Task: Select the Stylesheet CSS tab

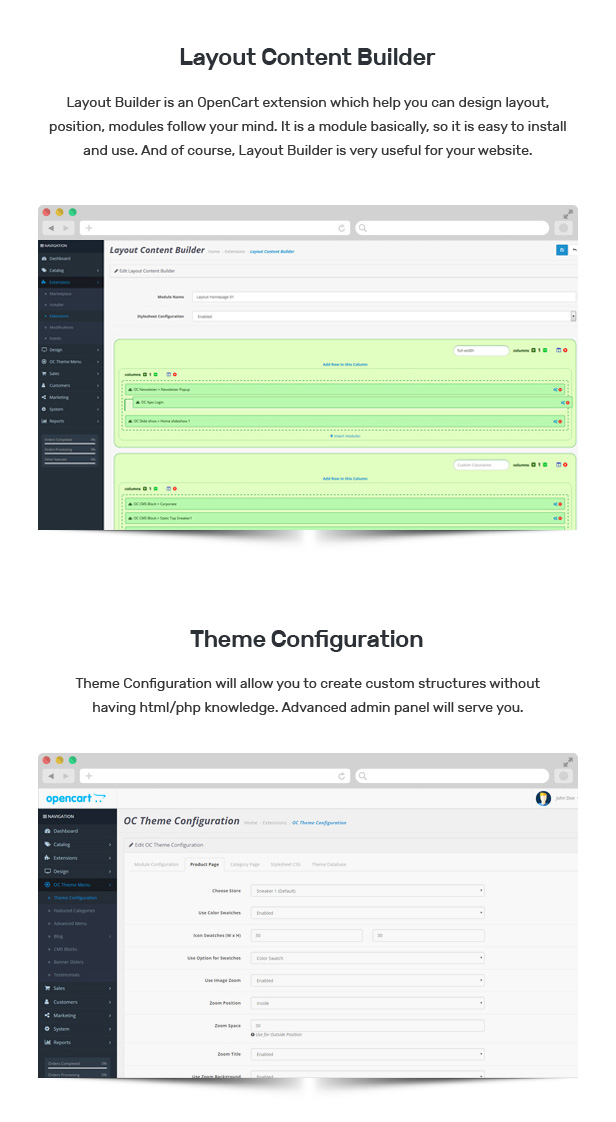Action: coord(285,864)
